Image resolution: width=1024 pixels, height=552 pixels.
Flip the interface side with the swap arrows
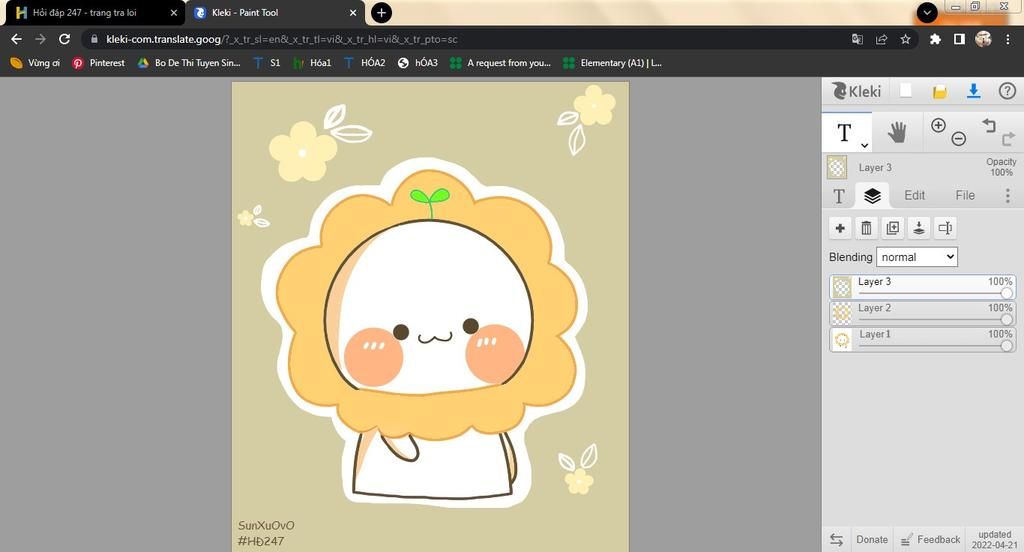coord(837,539)
